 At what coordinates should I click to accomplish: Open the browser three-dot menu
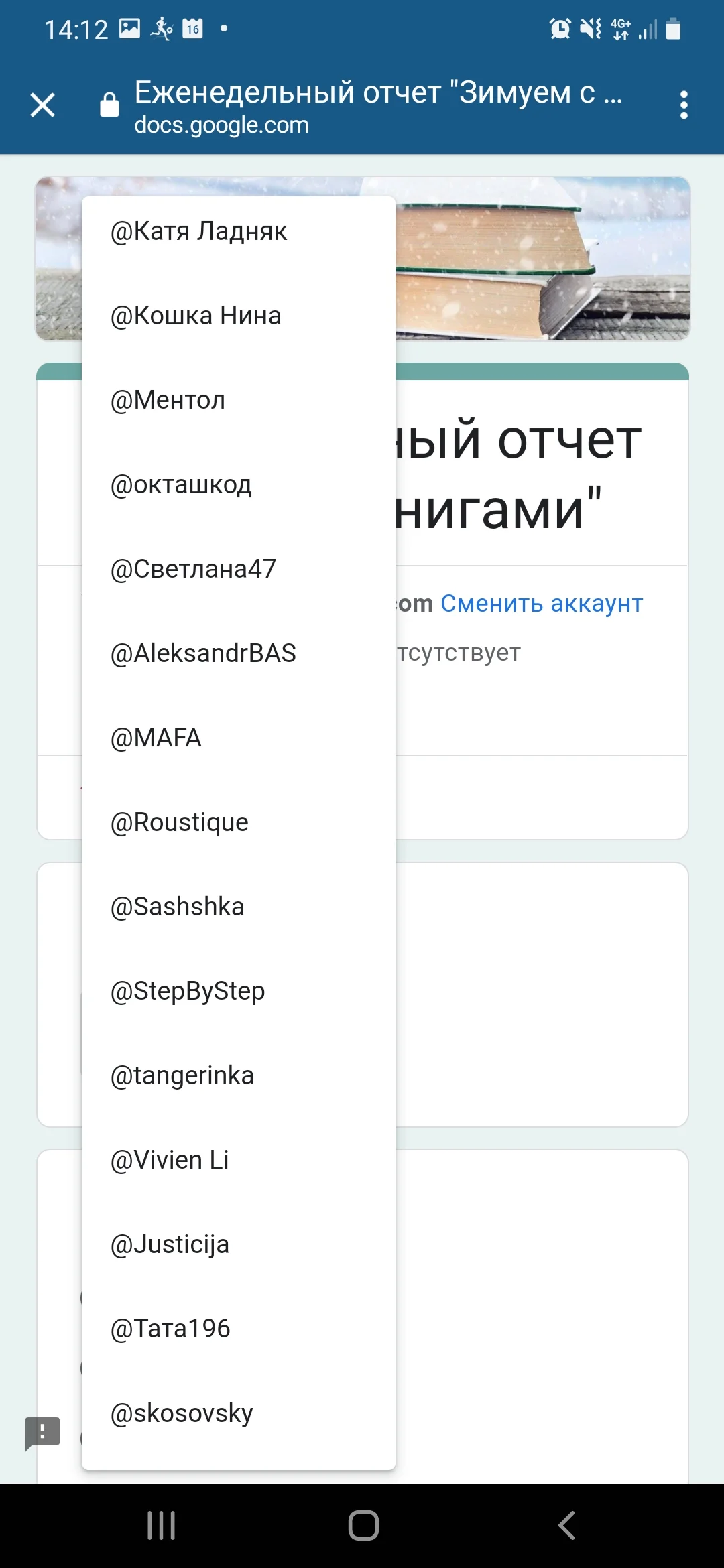[684, 105]
